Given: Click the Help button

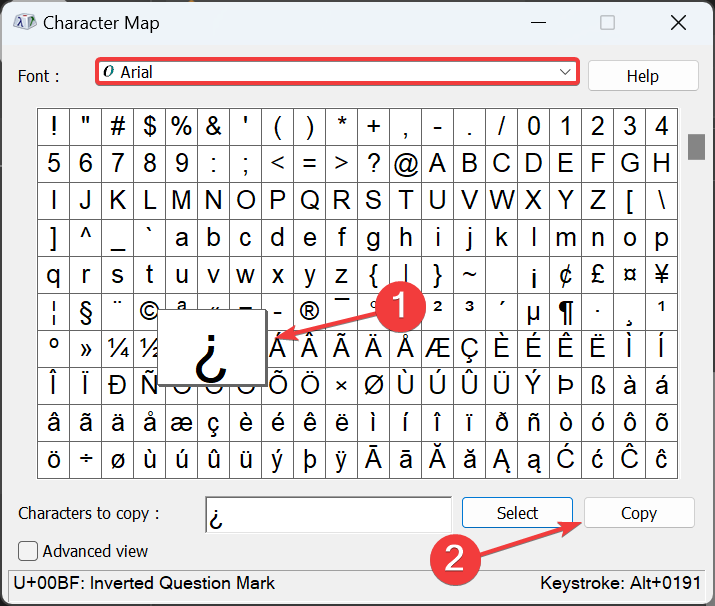Looking at the screenshot, I should (643, 76).
